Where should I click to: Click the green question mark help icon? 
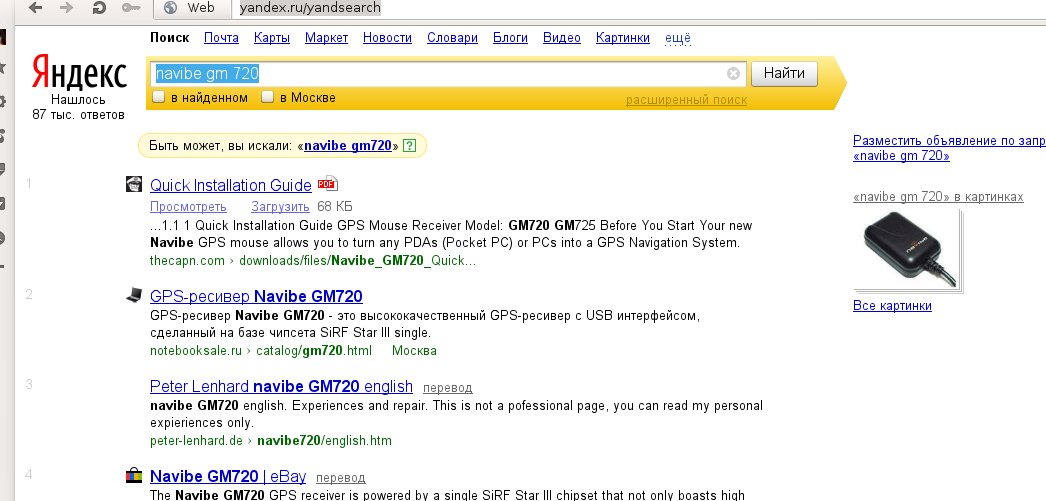click(410, 145)
